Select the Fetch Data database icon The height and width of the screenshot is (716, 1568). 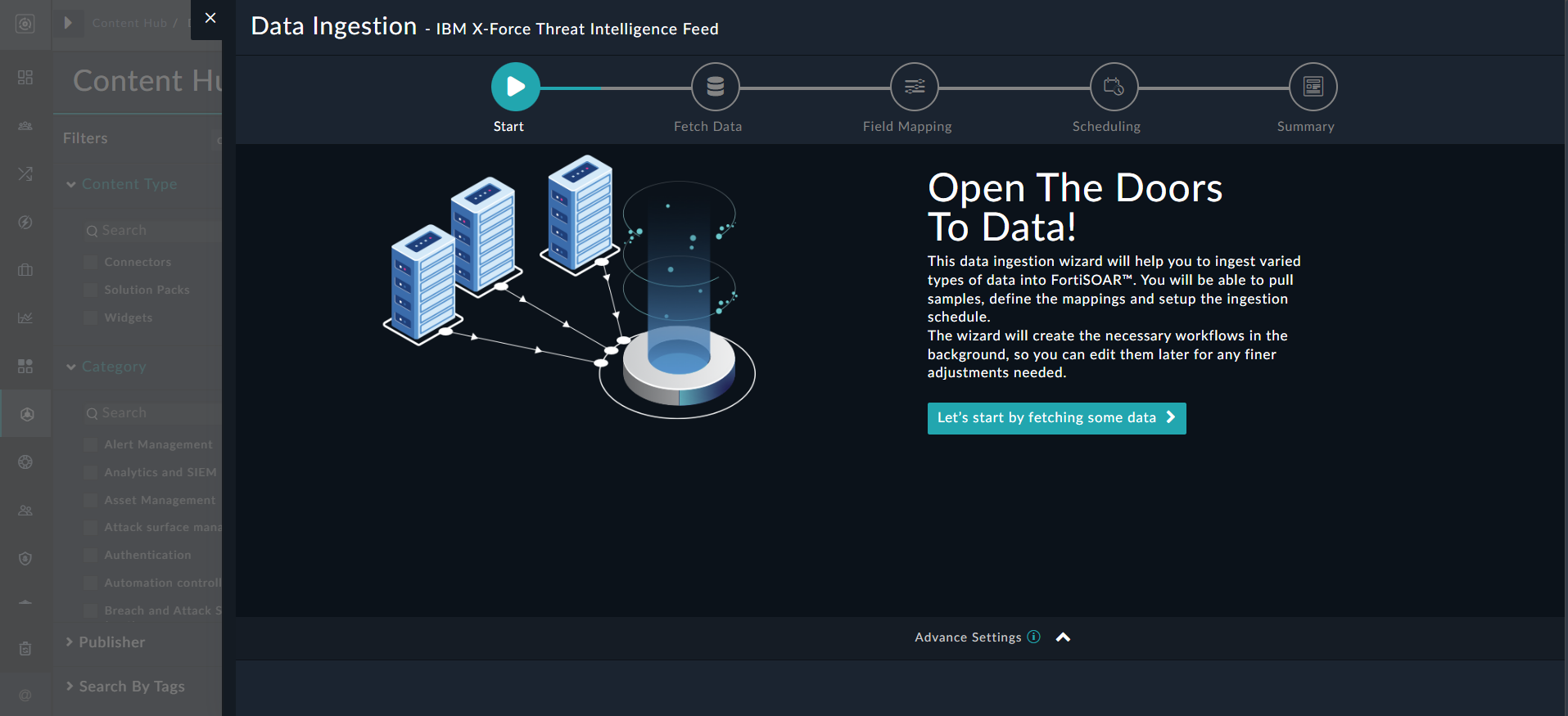click(x=715, y=87)
